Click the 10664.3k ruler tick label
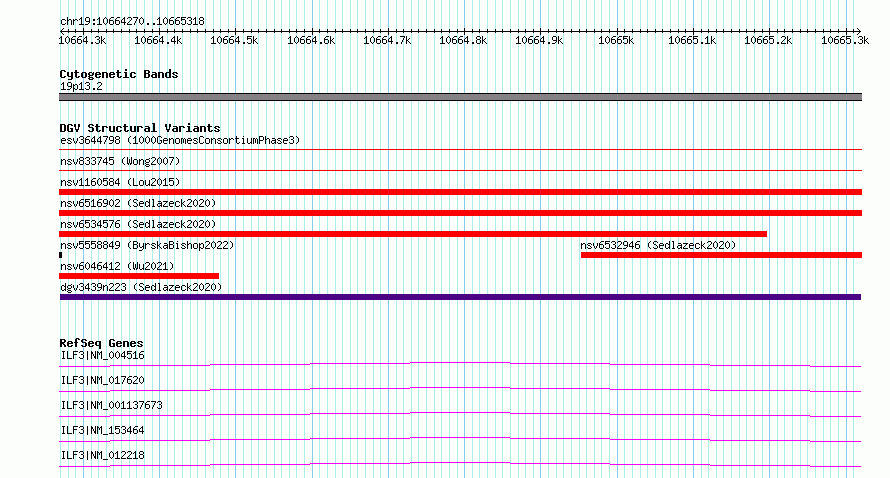The image size is (890, 478). click(x=82, y=40)
